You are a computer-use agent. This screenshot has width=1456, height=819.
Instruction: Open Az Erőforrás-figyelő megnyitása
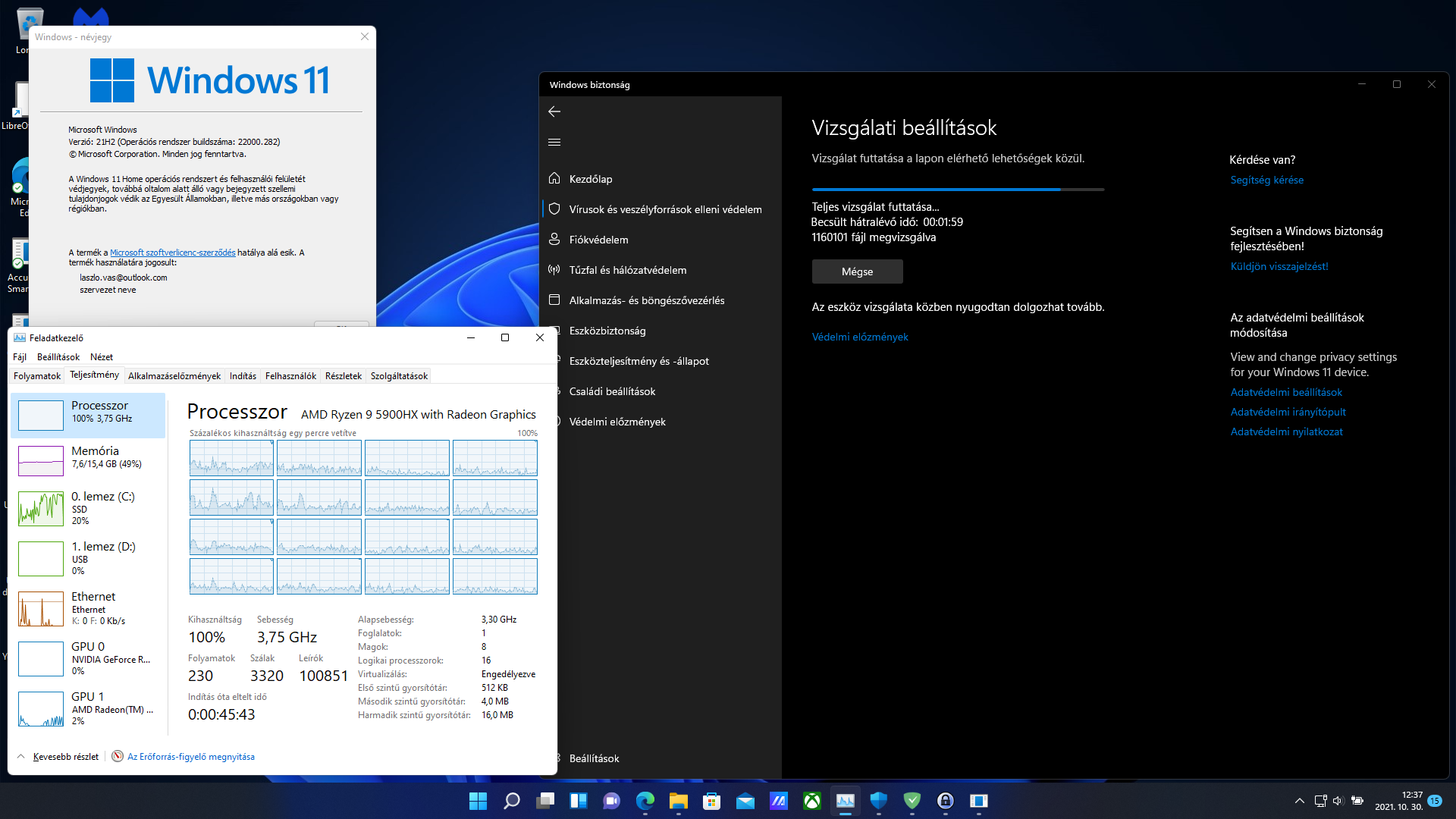[x=183, y=757]
